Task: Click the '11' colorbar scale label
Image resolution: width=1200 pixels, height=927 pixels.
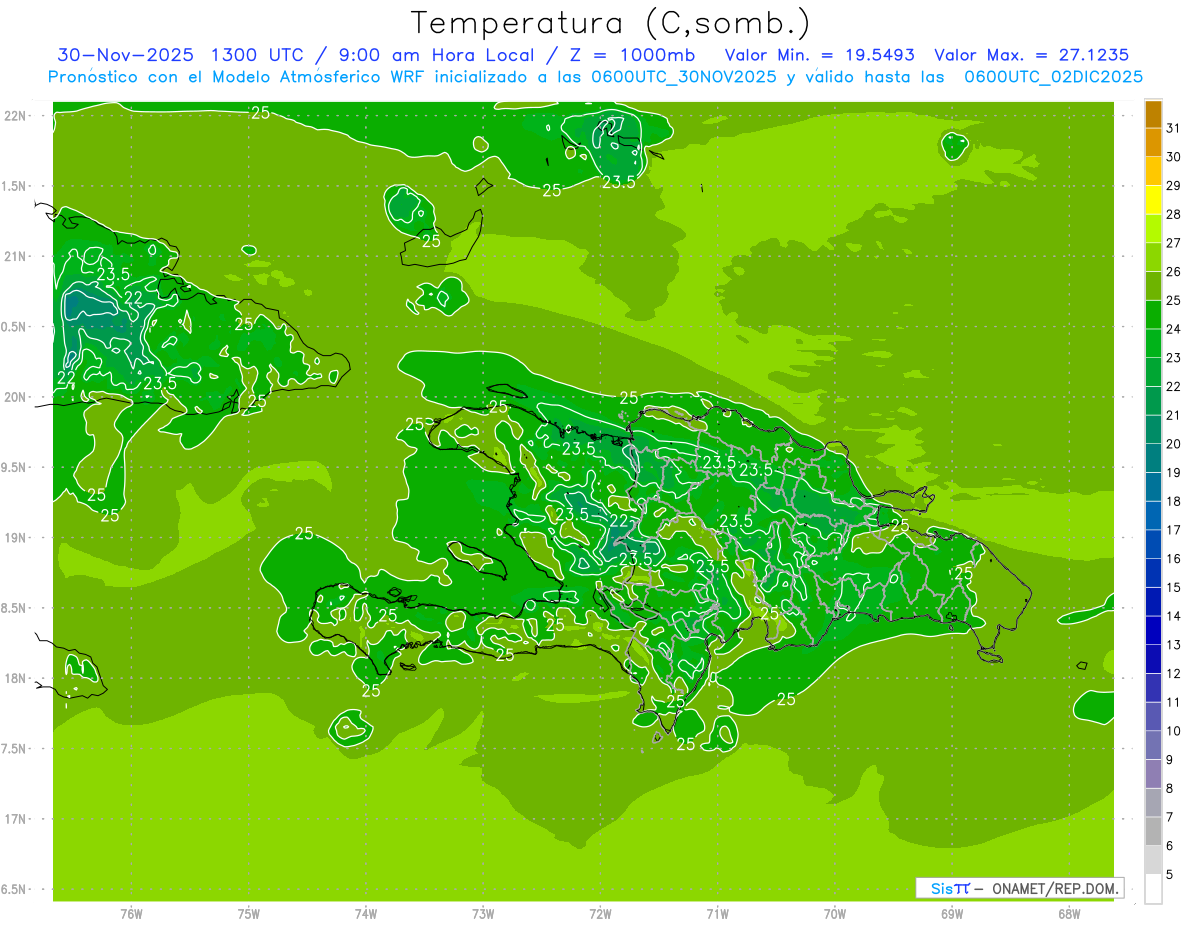Action: tap(1173, 702)
